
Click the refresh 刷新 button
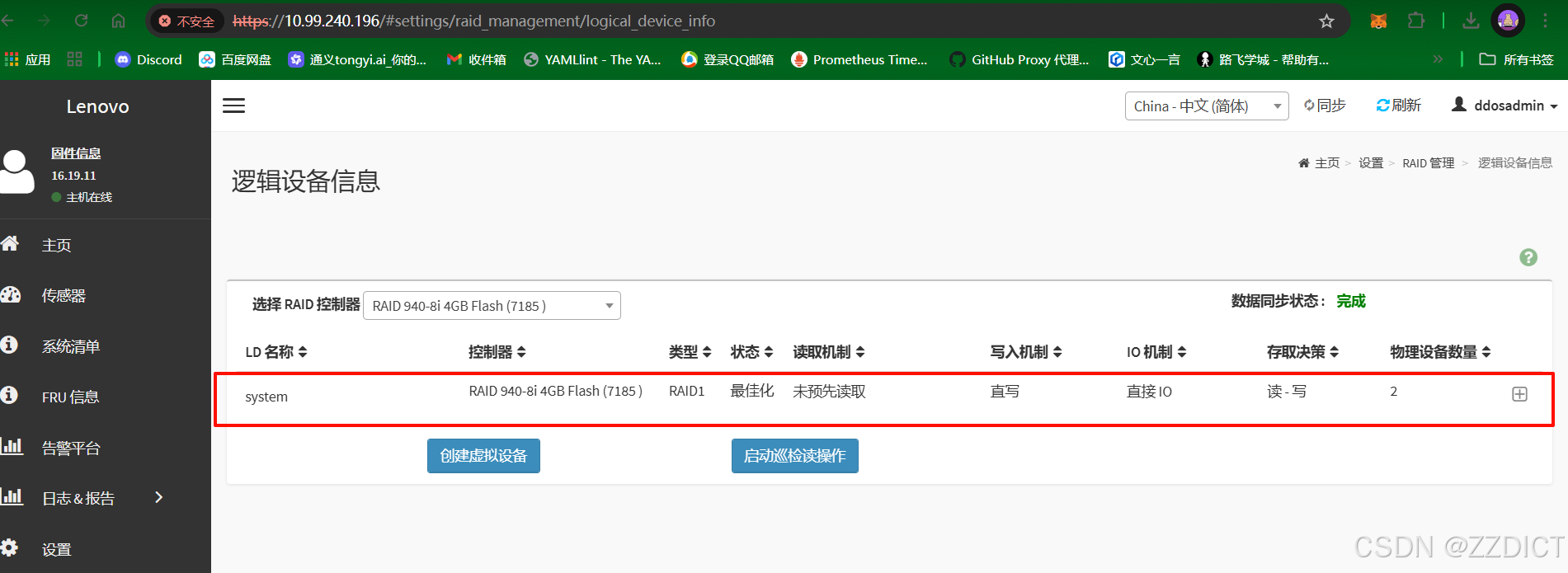1398,106
